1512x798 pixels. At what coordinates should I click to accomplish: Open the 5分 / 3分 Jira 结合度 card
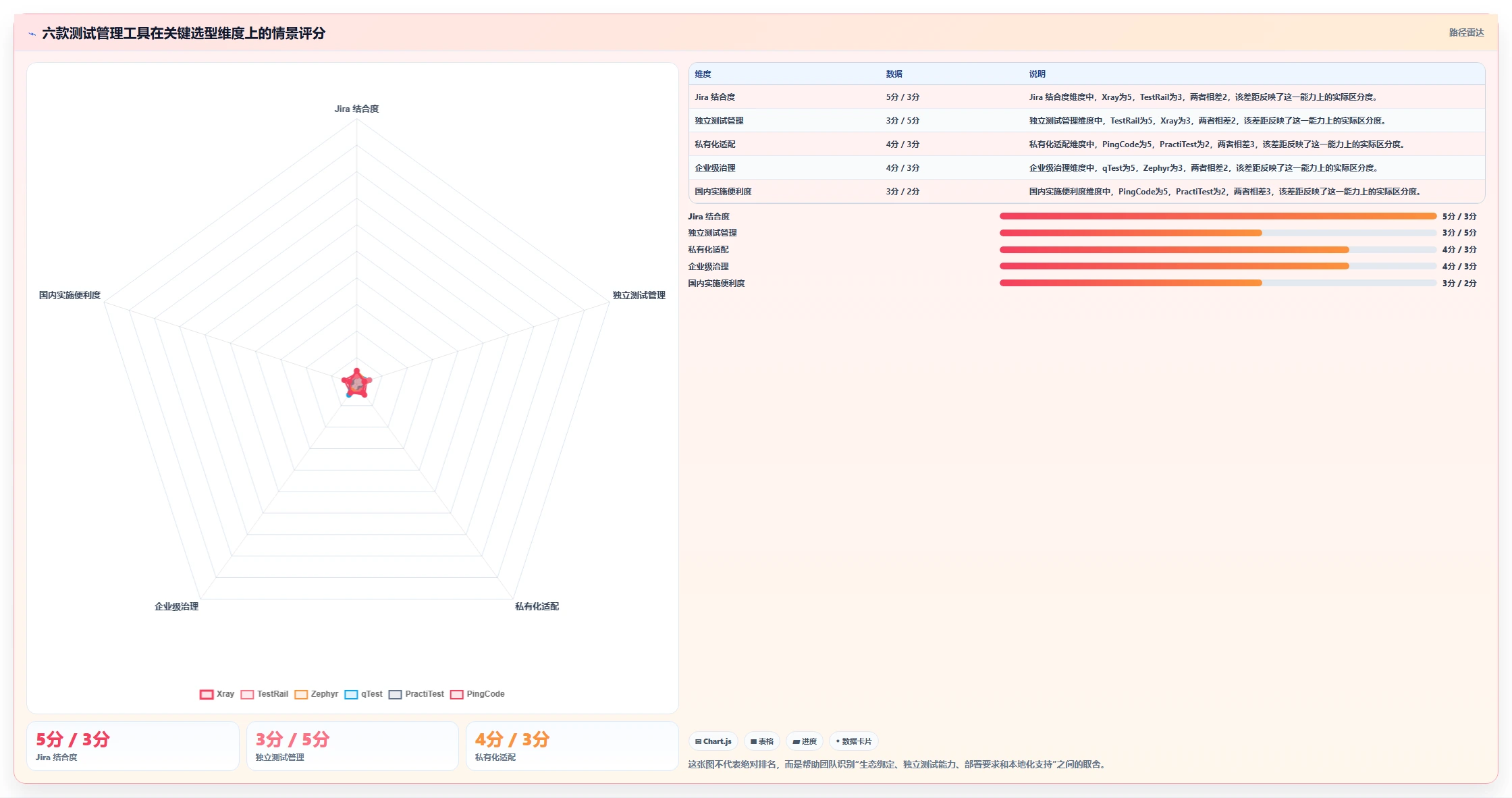point(133,746)
